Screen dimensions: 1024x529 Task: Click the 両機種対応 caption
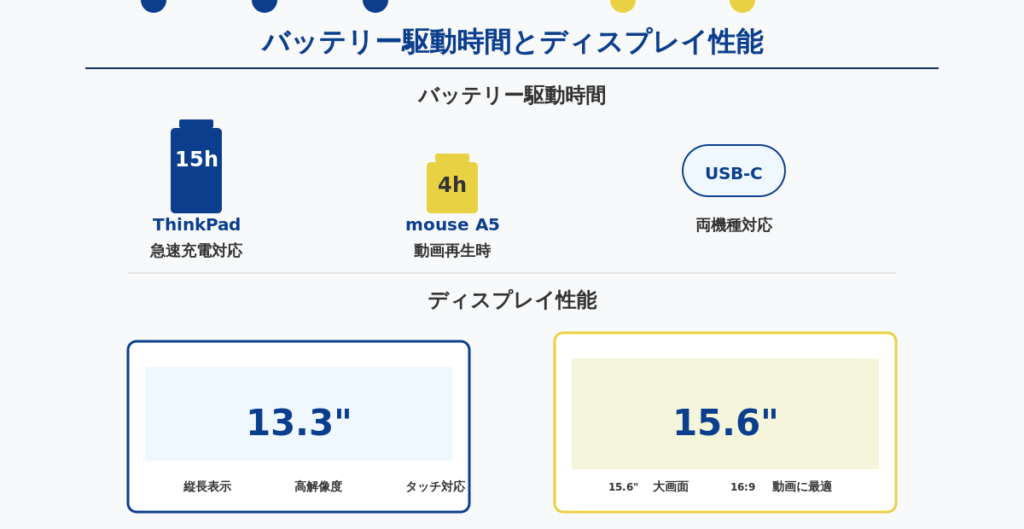click(733, 225)
